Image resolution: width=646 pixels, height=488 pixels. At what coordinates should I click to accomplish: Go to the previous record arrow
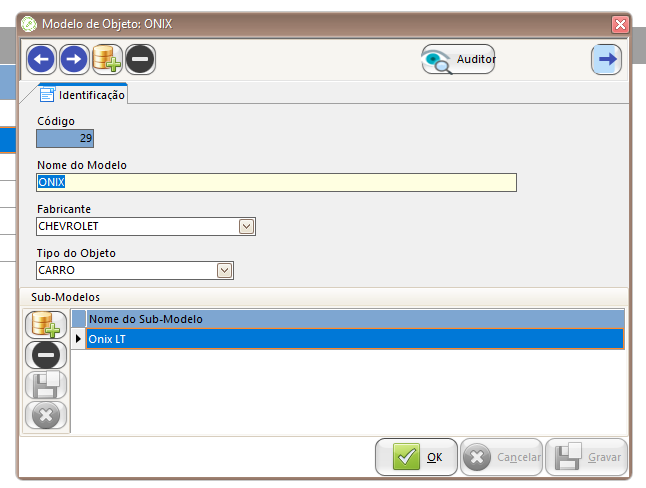(42, 60)
